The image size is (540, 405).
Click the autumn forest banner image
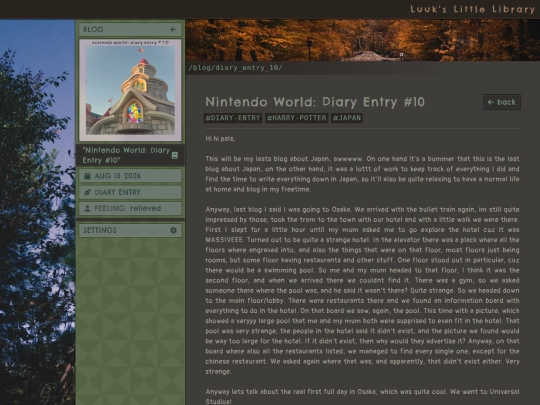pyautogui.click(x=363, y=40)
